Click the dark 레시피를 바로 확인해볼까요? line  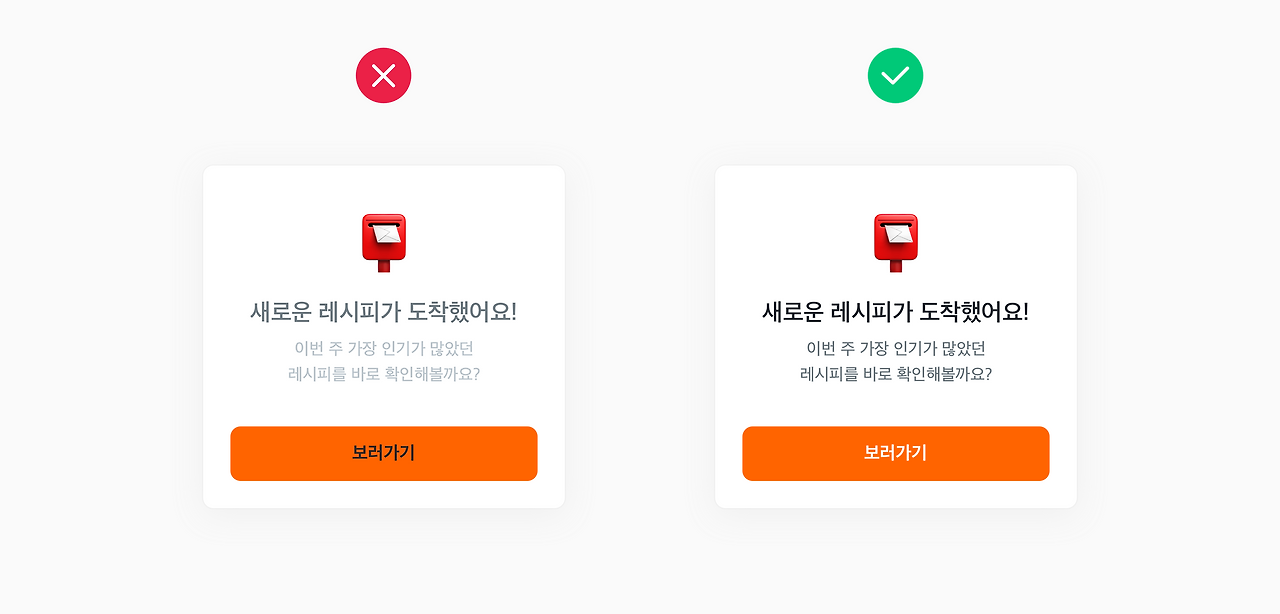click(896, 375)
